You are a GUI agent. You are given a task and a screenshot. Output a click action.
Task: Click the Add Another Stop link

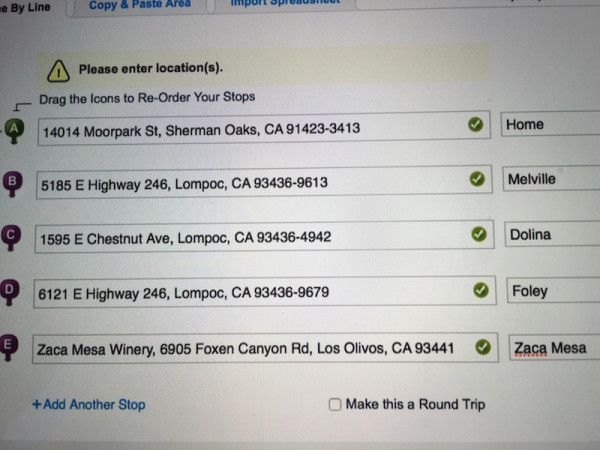(89, 404)
